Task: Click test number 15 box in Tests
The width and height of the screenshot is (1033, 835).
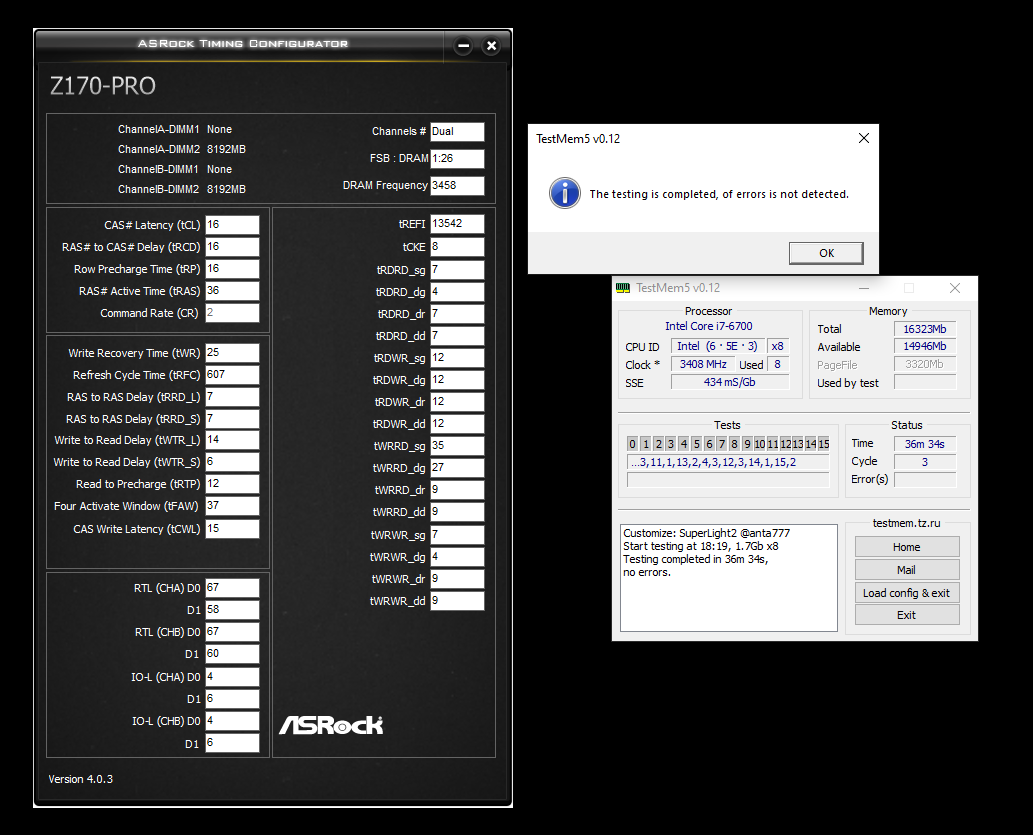Action: [824, 444]
